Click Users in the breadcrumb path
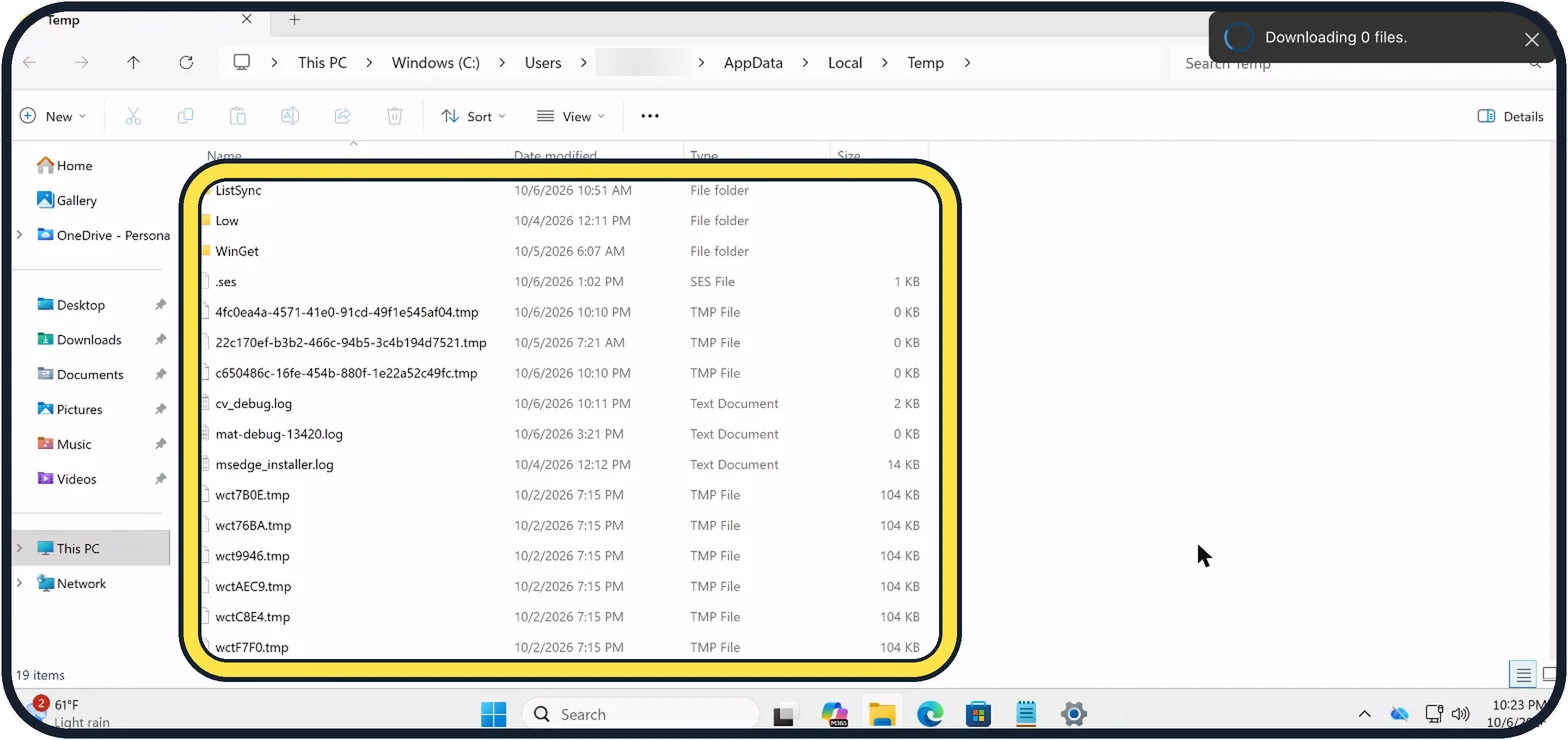The height and width of the screenshot is (740, 1568). [543, 62]
